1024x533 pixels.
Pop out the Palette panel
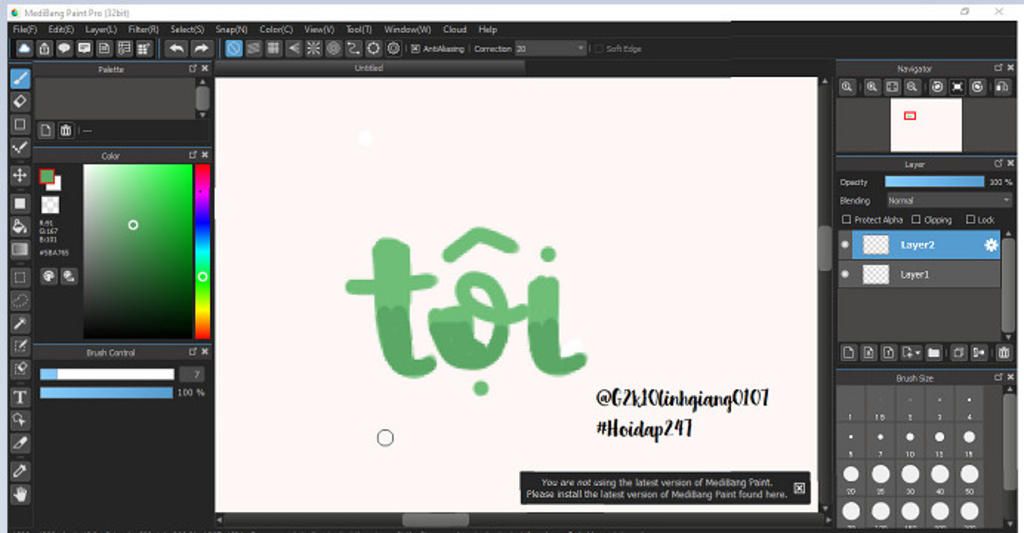(x=193, y=69)
